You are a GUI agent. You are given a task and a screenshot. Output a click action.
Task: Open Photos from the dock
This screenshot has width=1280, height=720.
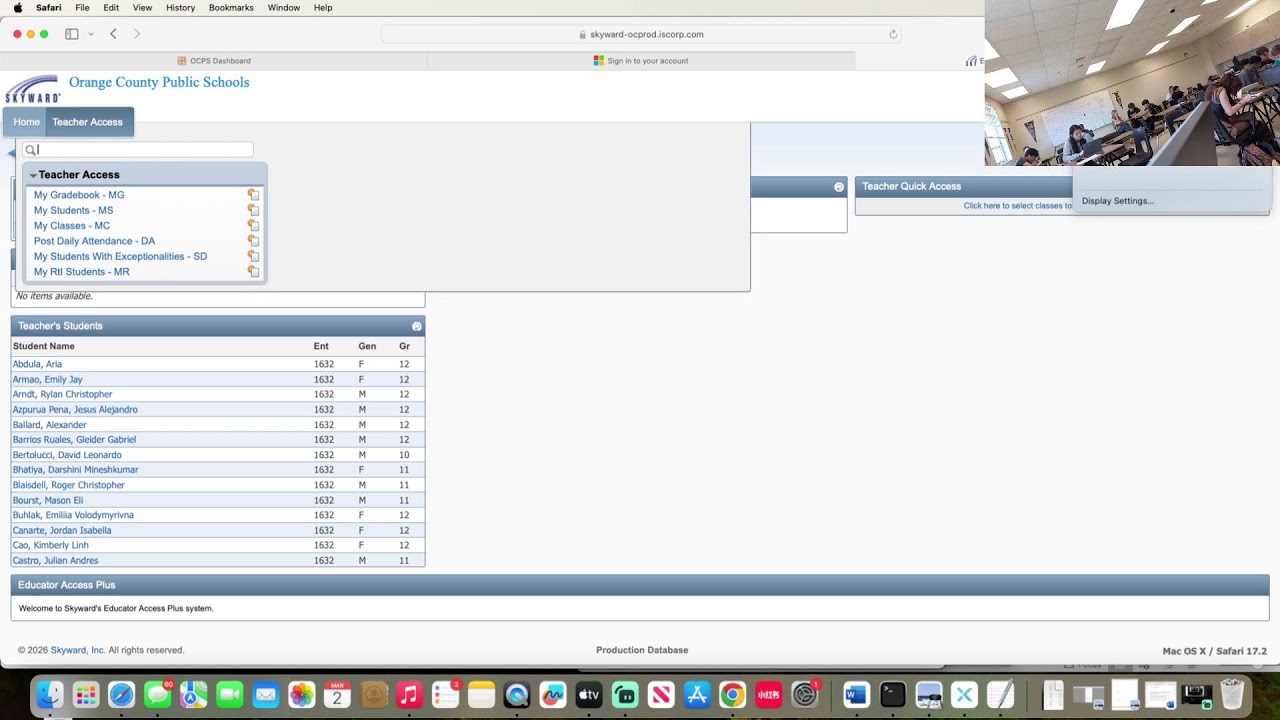coord(301,694)
